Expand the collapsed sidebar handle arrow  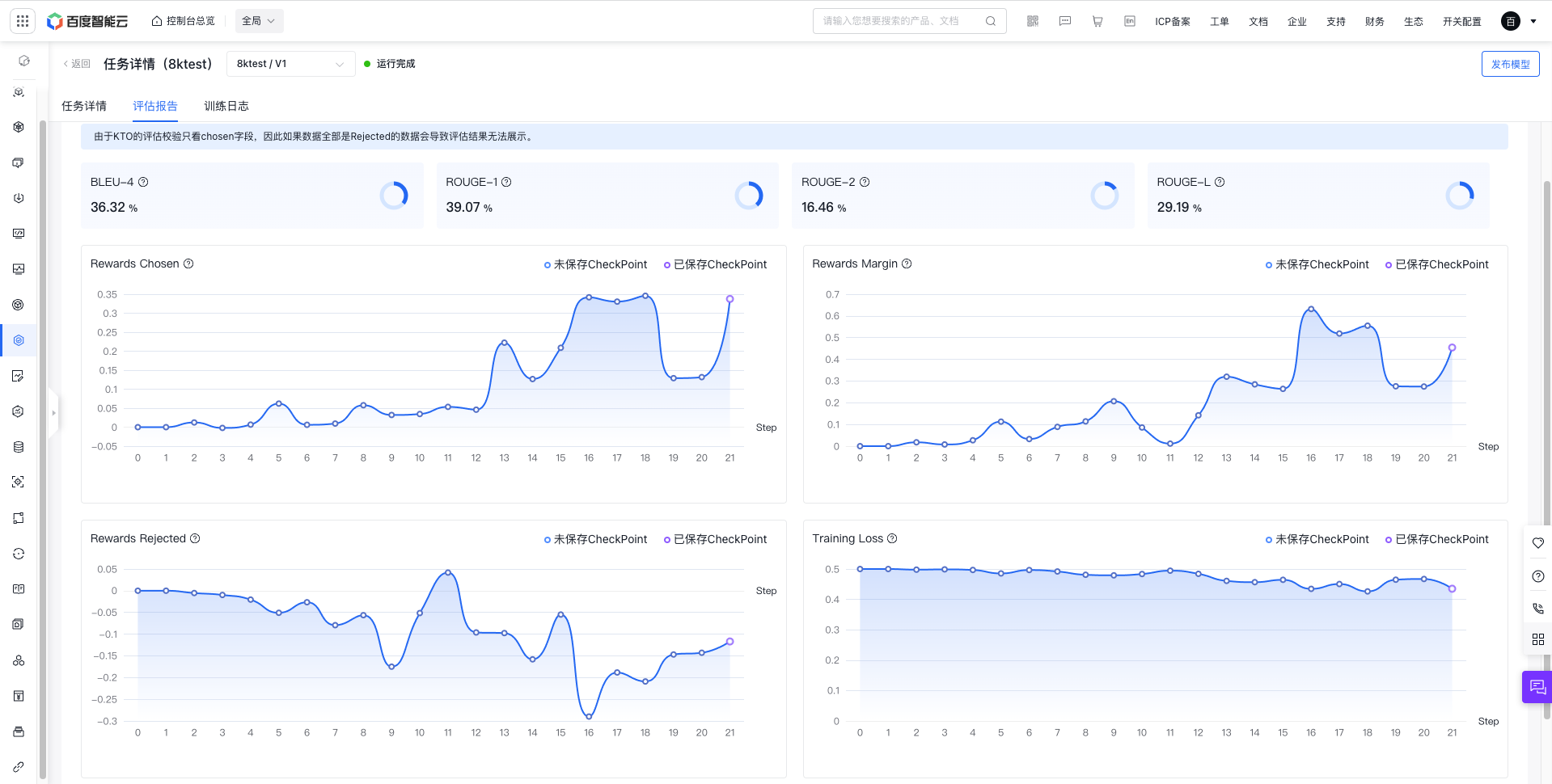[53, 413]
